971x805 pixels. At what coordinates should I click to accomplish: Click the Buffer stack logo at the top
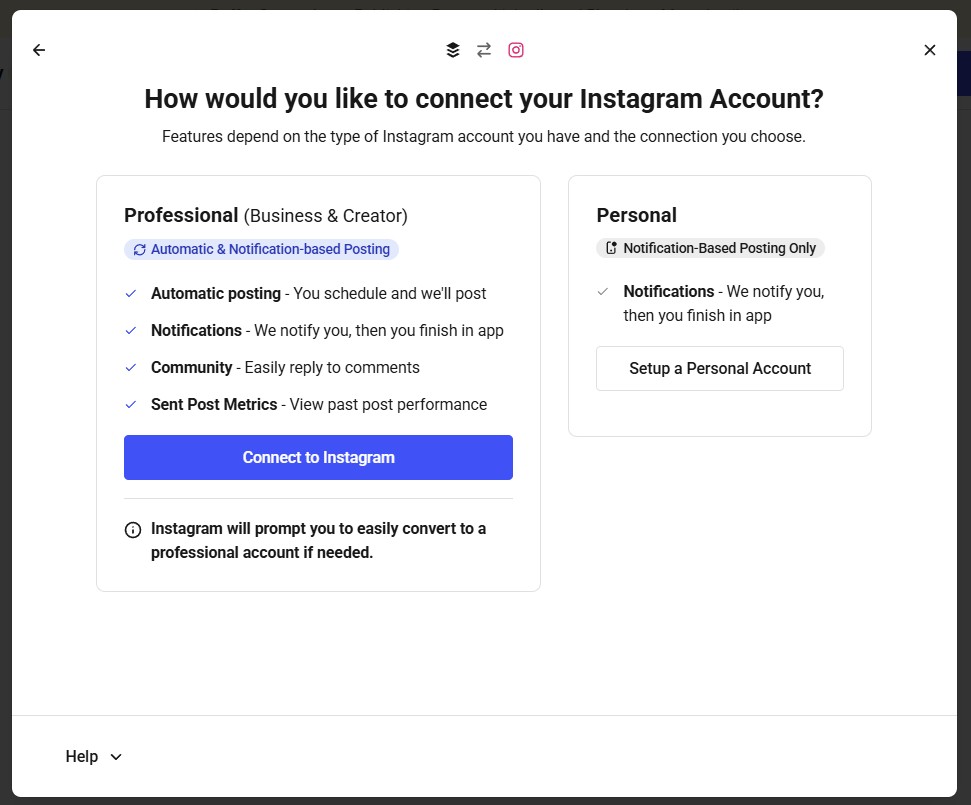452,49
